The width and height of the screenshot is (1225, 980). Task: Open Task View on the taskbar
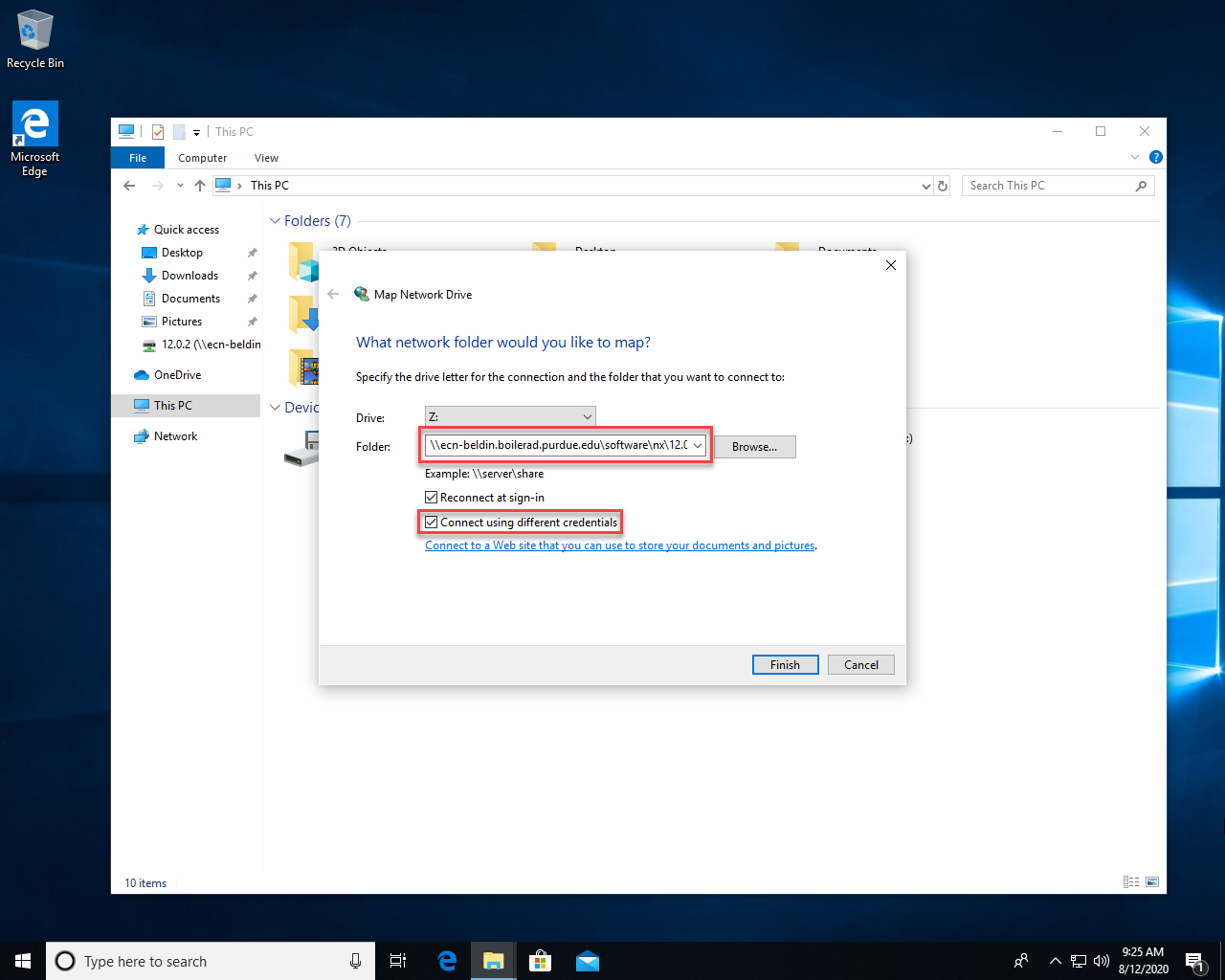(398, 961)
